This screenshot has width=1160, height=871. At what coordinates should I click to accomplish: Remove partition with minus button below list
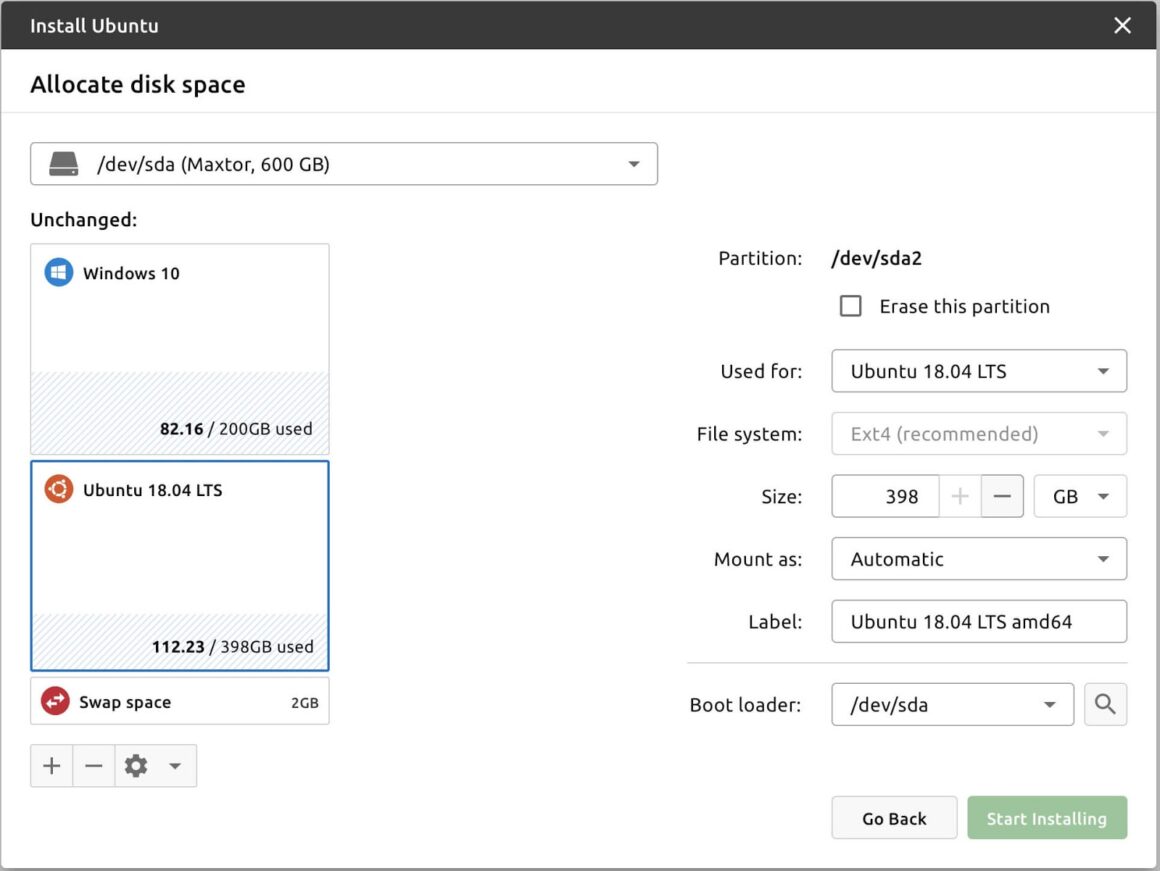tap(94, 765)
